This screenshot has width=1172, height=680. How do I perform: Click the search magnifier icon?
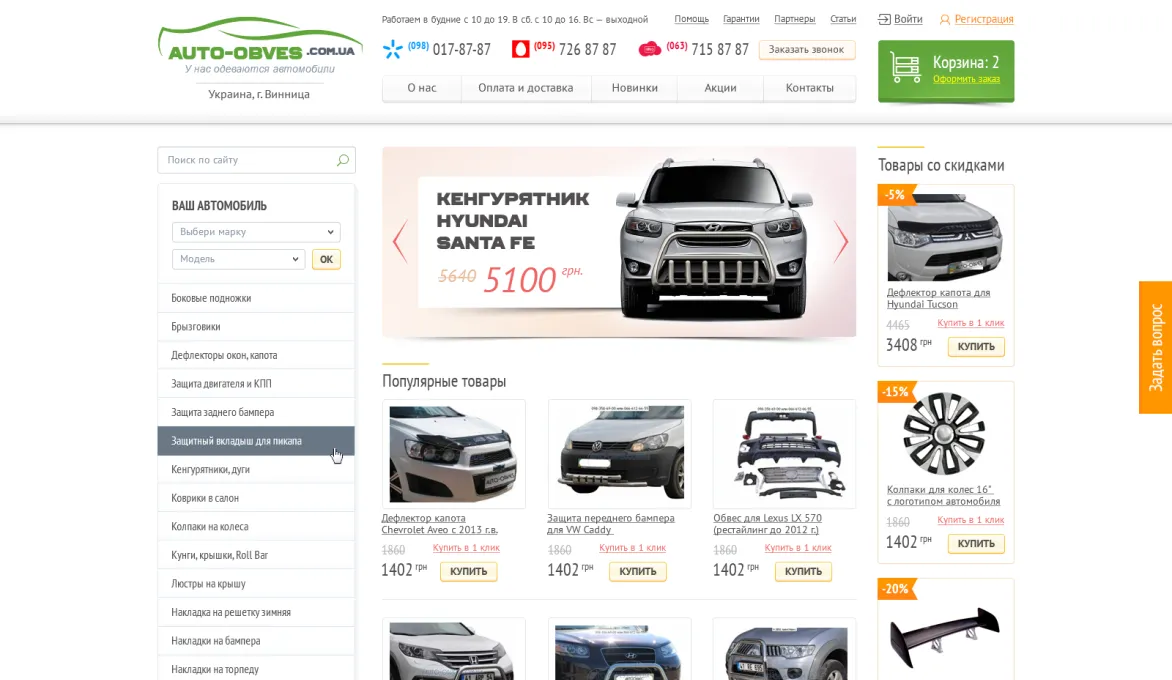(342, 160)
